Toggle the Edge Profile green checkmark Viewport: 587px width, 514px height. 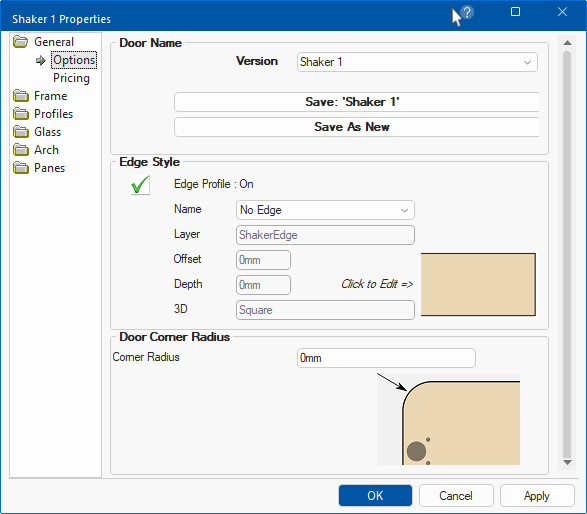[x=140, y=185]
